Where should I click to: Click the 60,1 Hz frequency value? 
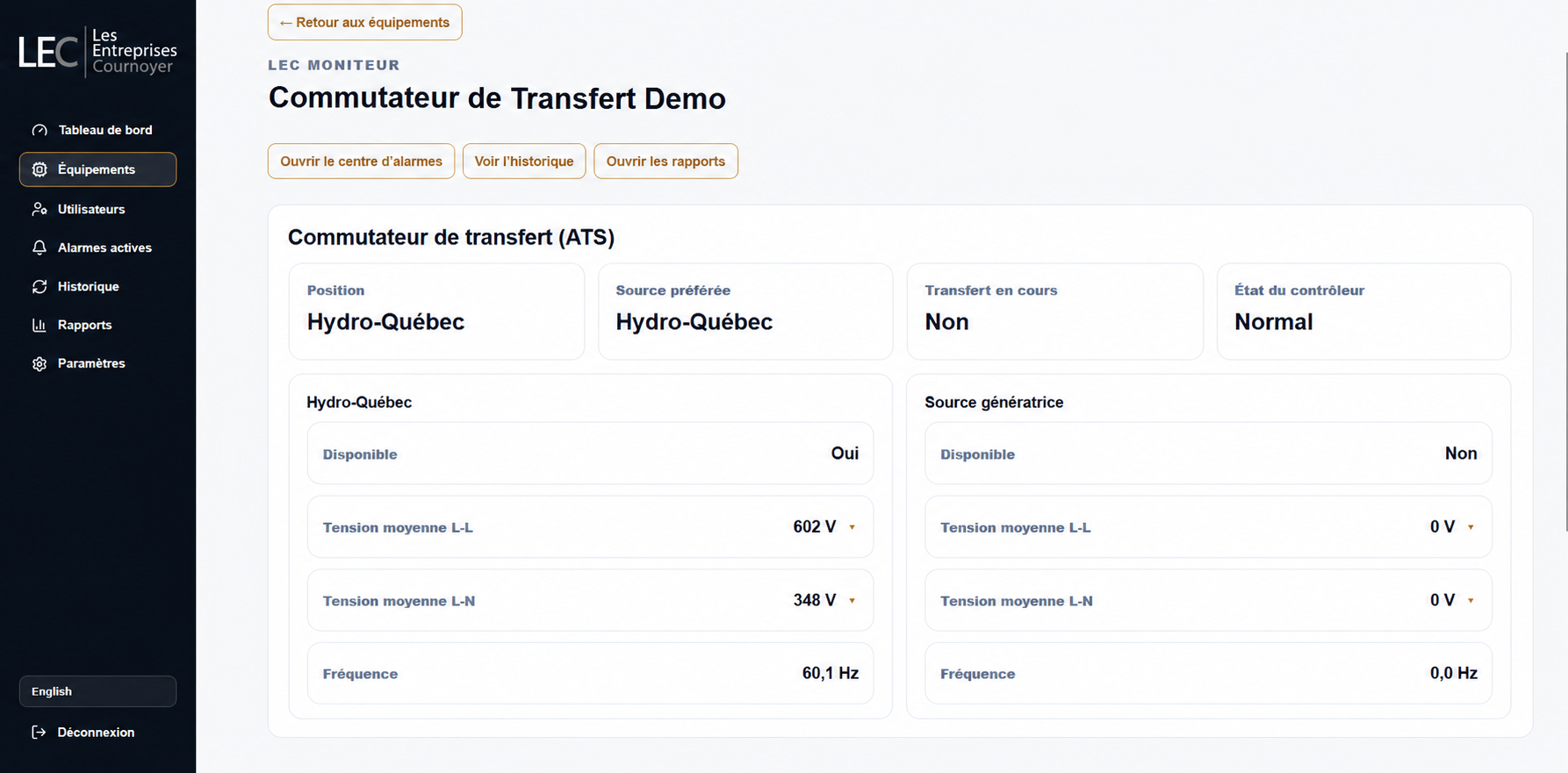point(831,673)
